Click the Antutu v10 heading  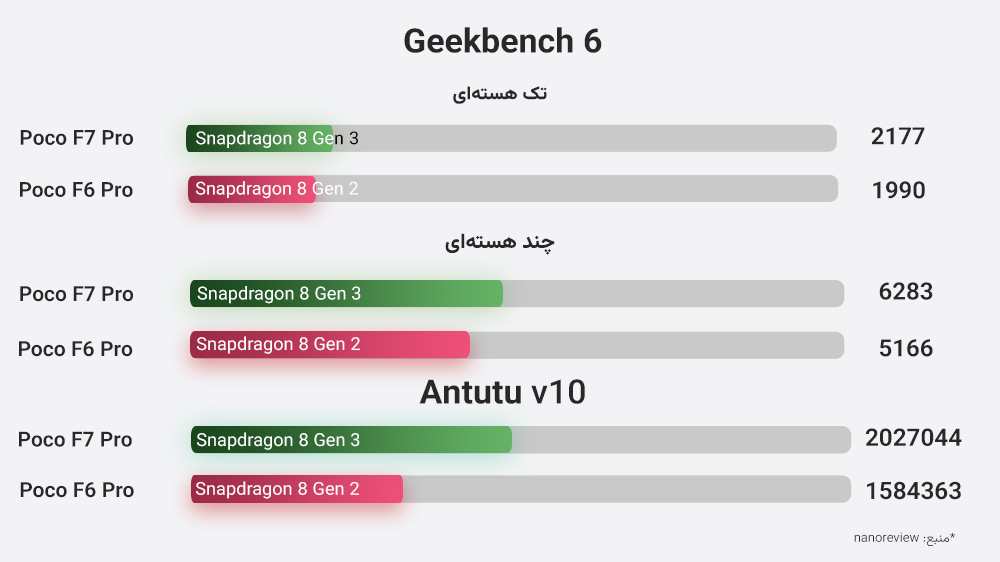pyautogui.click(x=503, y=392)
